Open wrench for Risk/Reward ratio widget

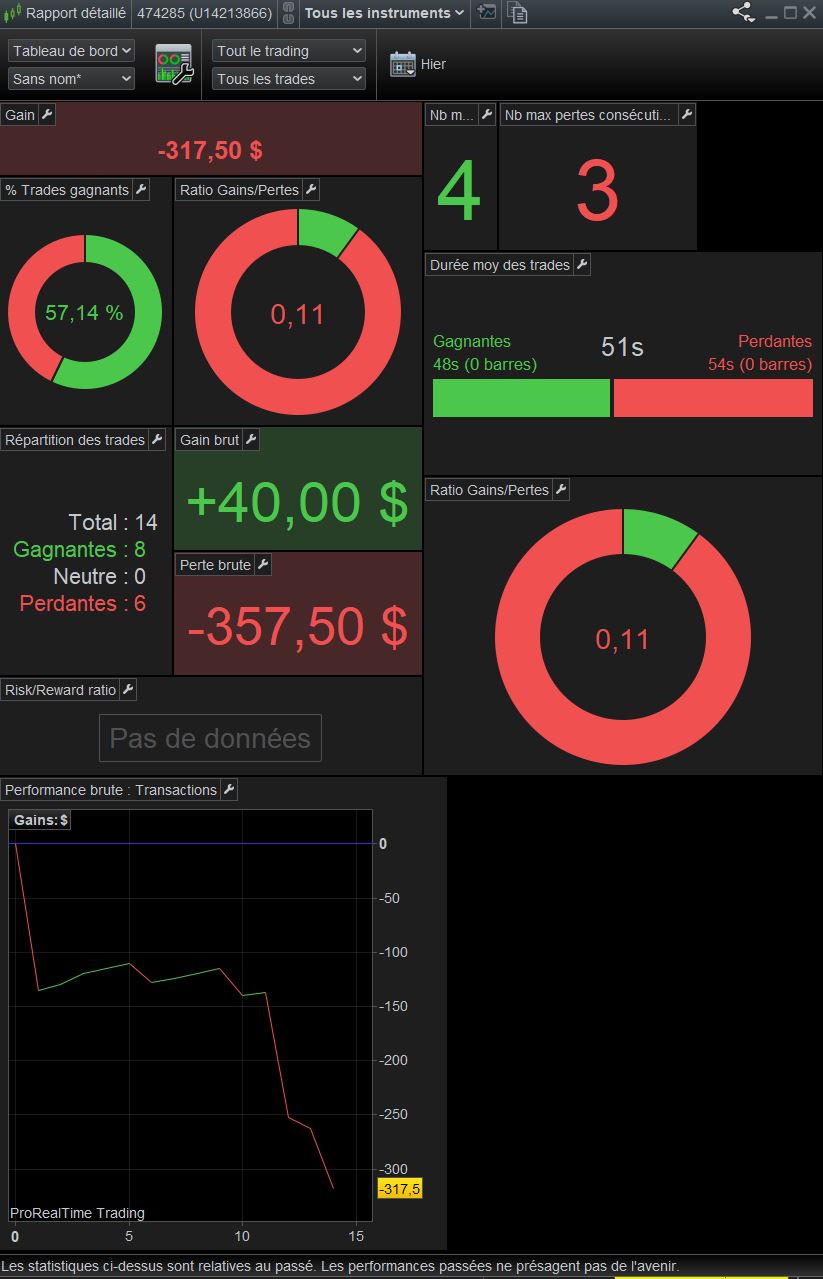128,690
